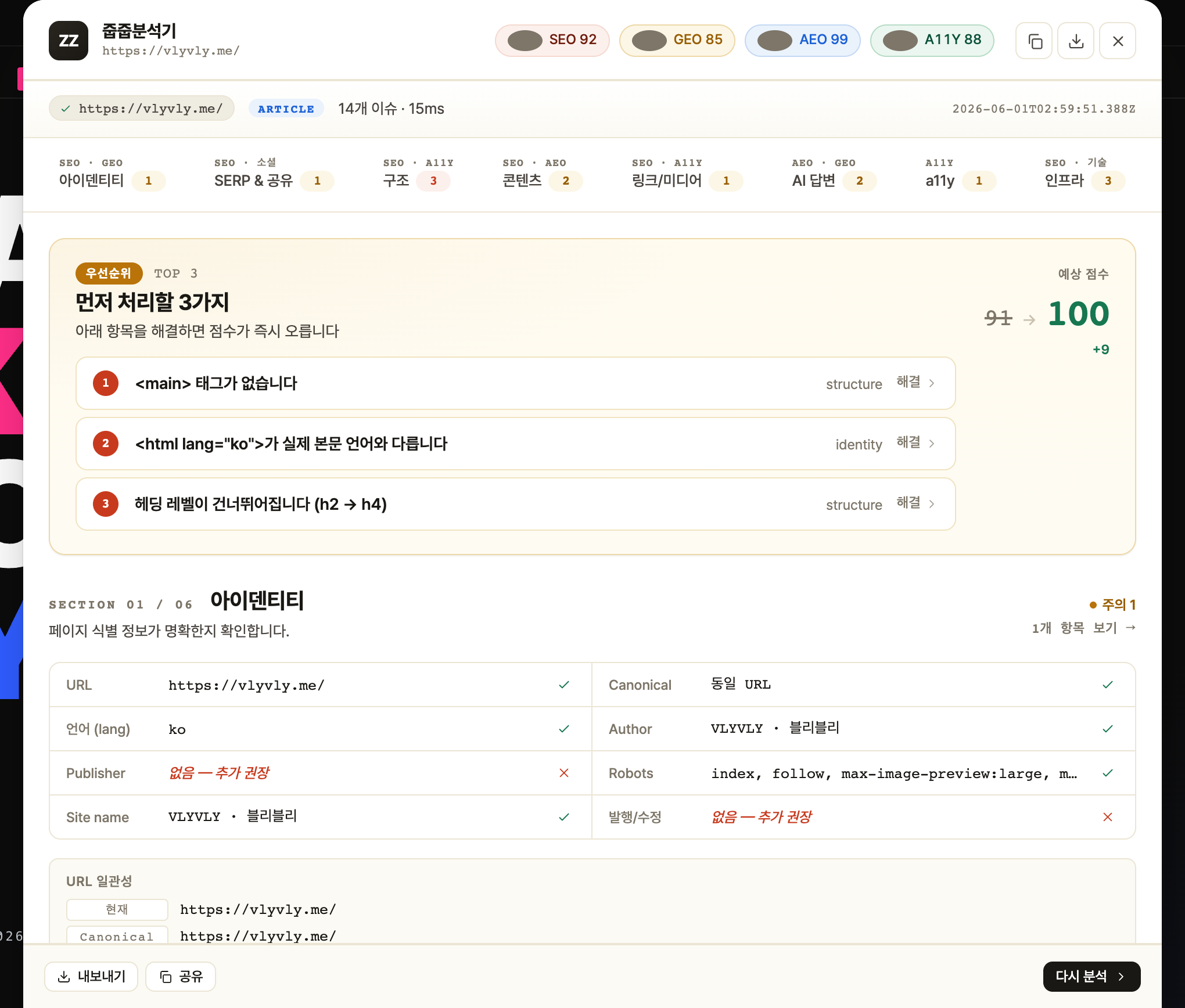1185x1008 pixels.
Task: Click the Robots row check mark
Action: [x=1107, y=773]
